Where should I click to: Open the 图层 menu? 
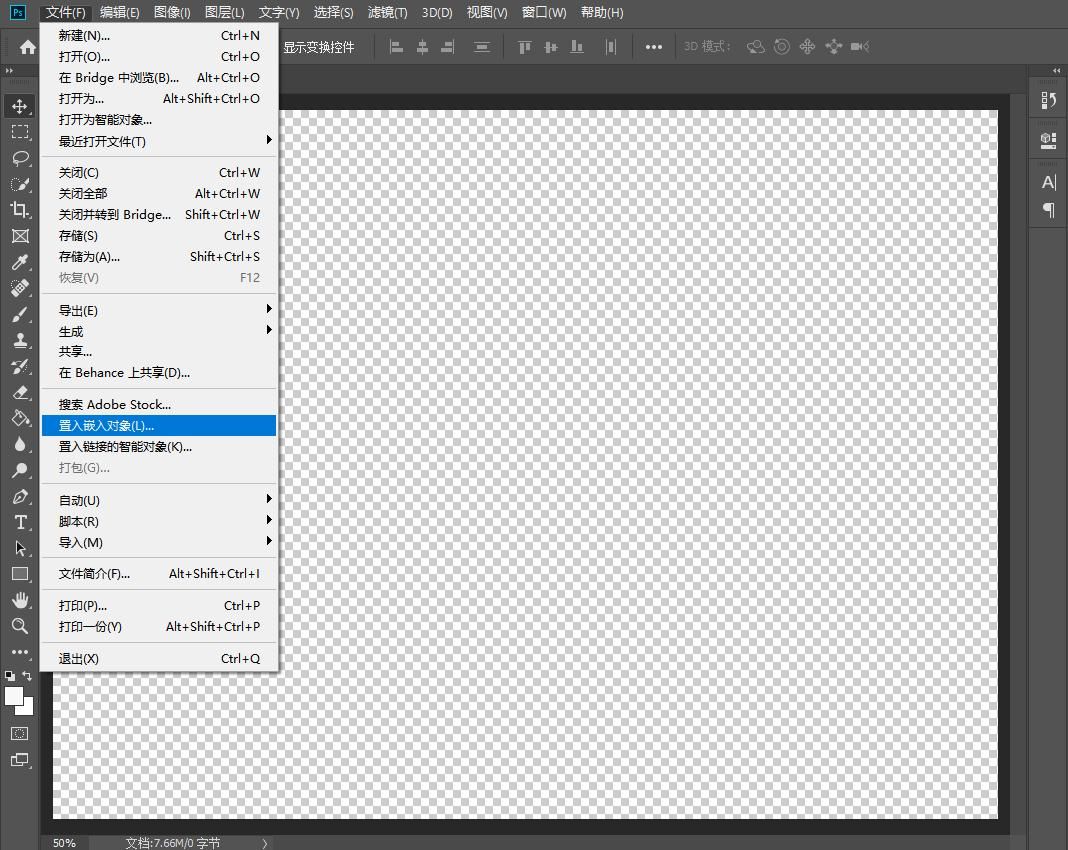[224, 12]
